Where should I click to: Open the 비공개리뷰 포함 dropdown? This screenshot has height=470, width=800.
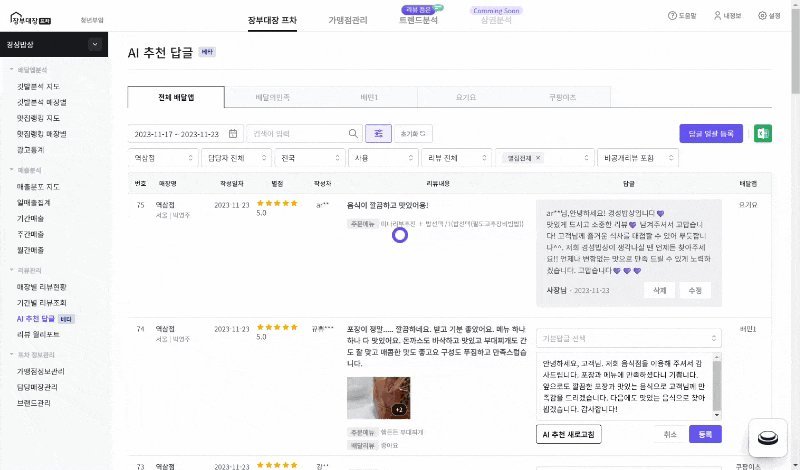(x=638, y=158)
